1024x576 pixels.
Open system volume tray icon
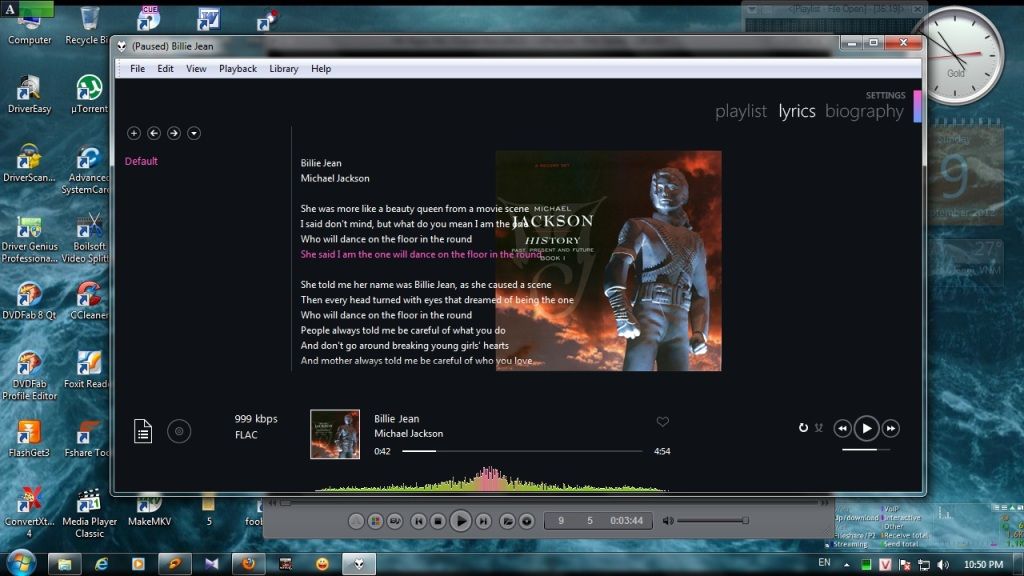click(943, 565)
